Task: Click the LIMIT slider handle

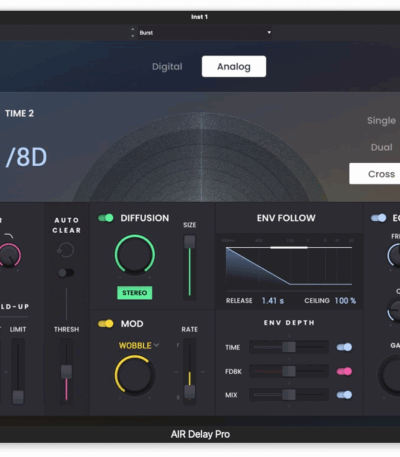Action: click(x=18, y=397)
